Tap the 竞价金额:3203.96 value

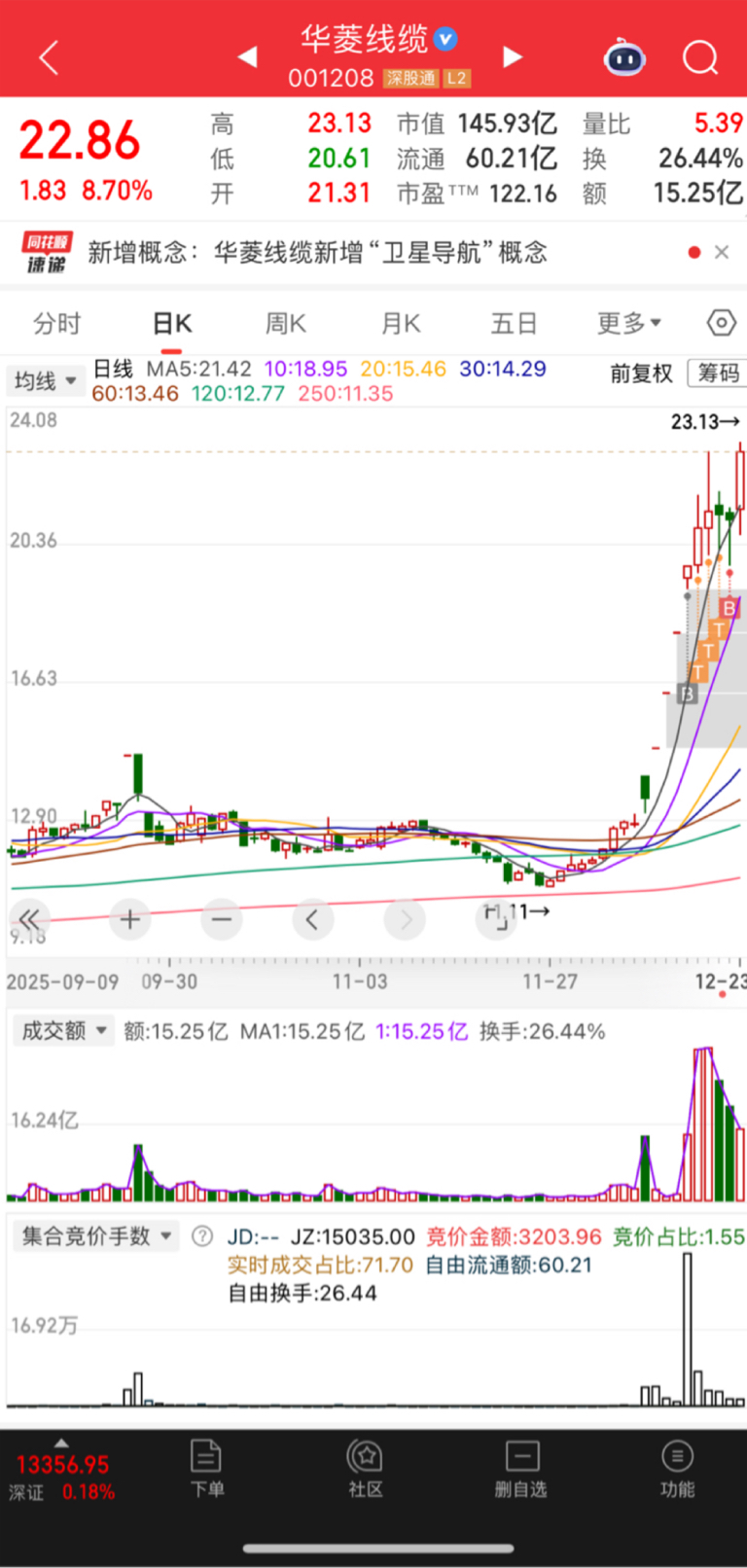pos(515,1236)
